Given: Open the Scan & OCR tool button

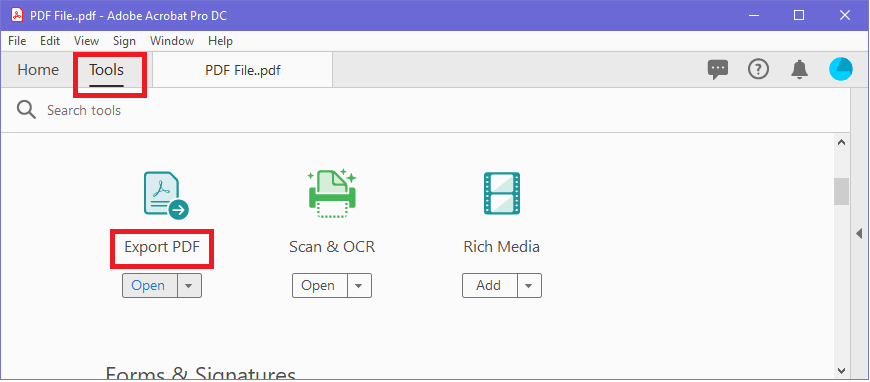Looking at the screenshot, I should [320, 285].
